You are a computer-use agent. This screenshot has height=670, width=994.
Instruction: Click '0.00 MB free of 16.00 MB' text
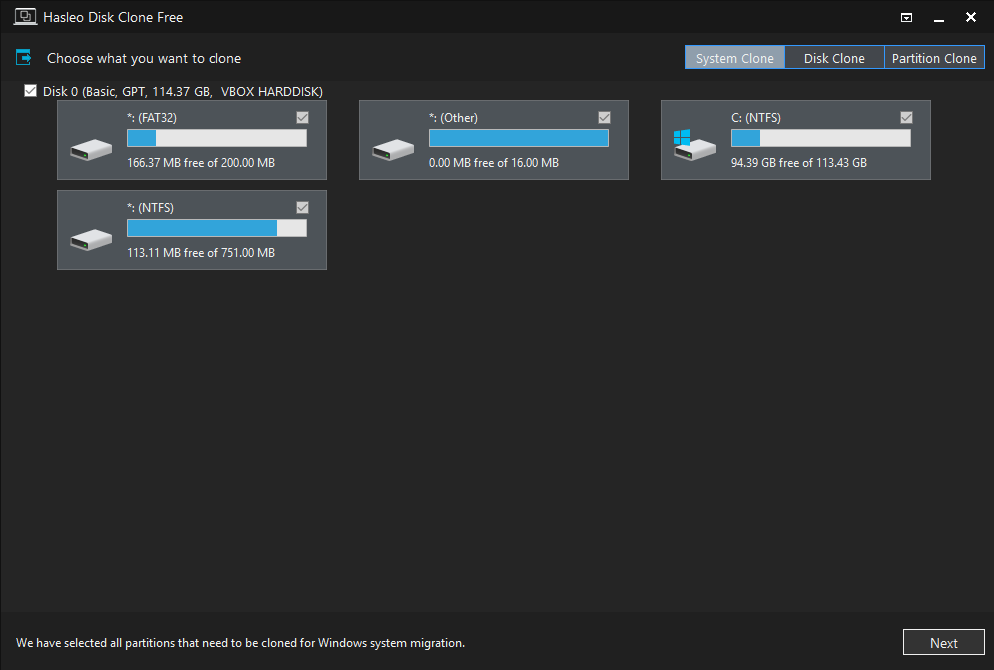[494, 163]
